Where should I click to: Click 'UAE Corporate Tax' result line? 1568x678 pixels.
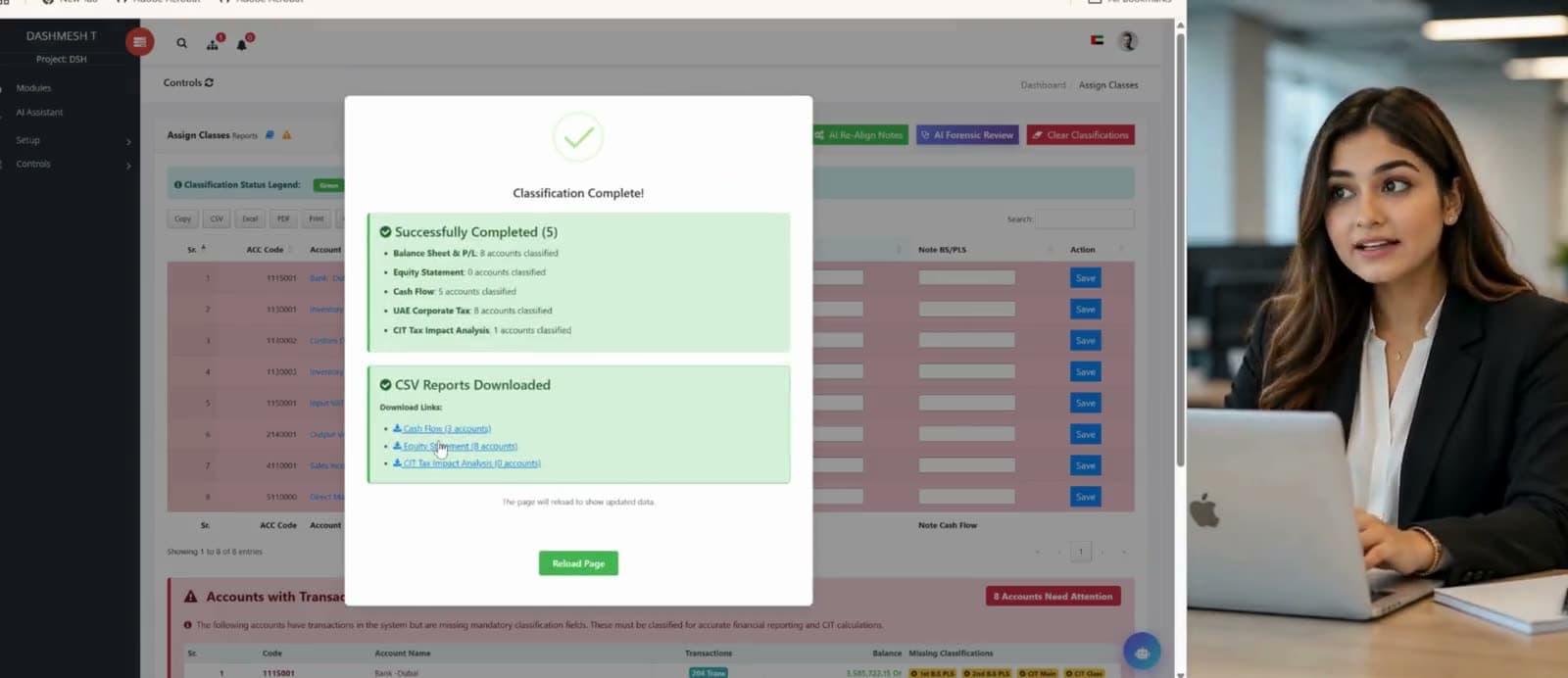[x=472, y=311]
